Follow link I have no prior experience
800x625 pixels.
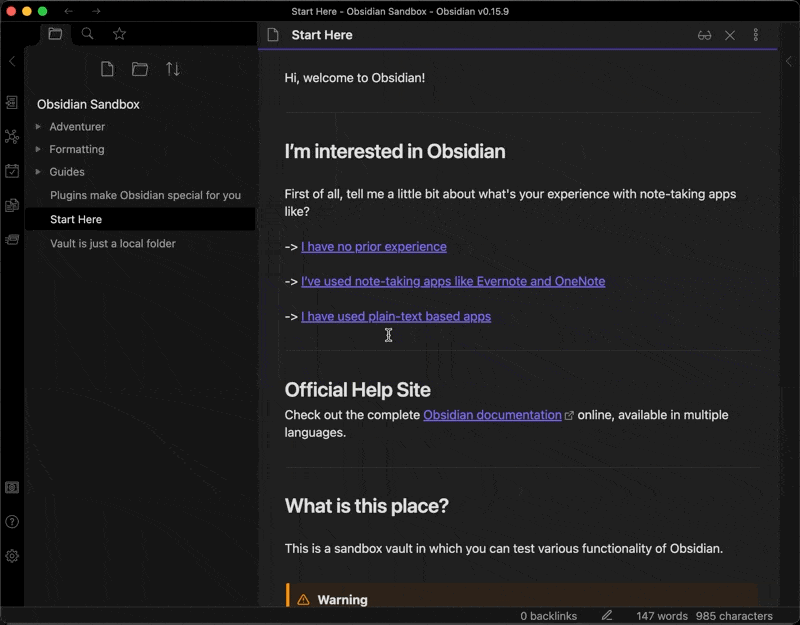point(374,247)
